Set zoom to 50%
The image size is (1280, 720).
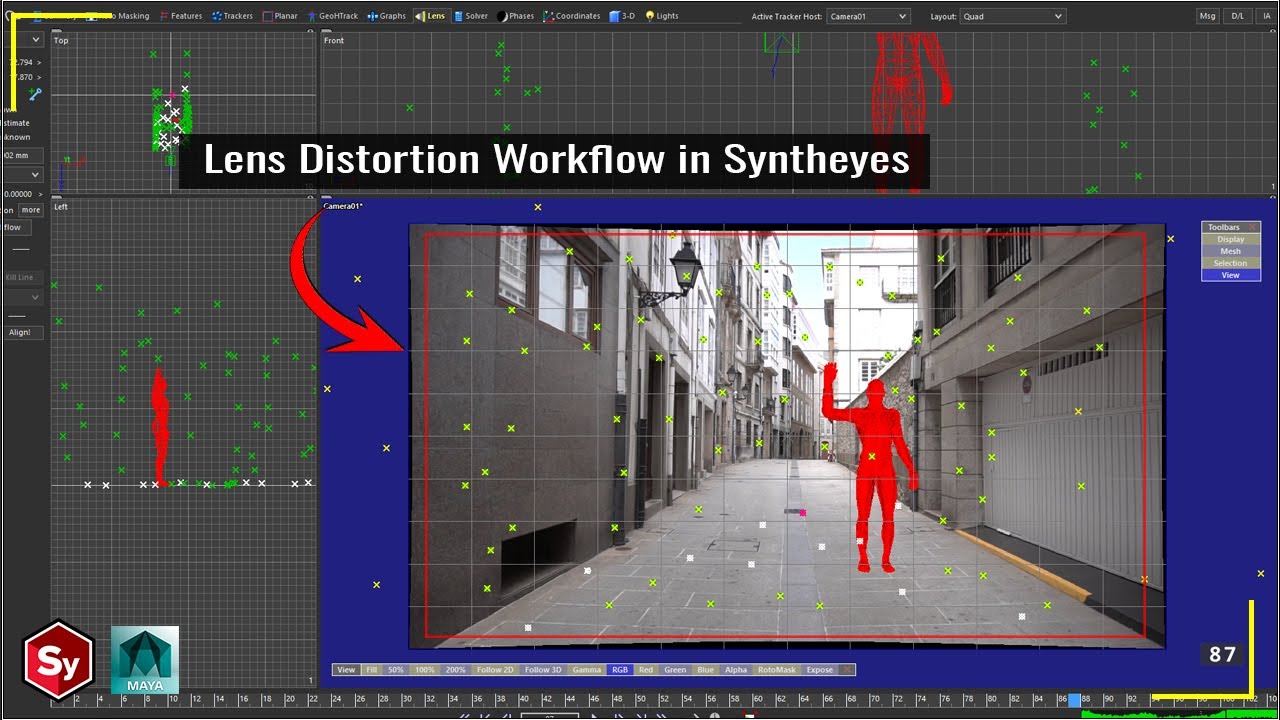[x=395, y=670]
